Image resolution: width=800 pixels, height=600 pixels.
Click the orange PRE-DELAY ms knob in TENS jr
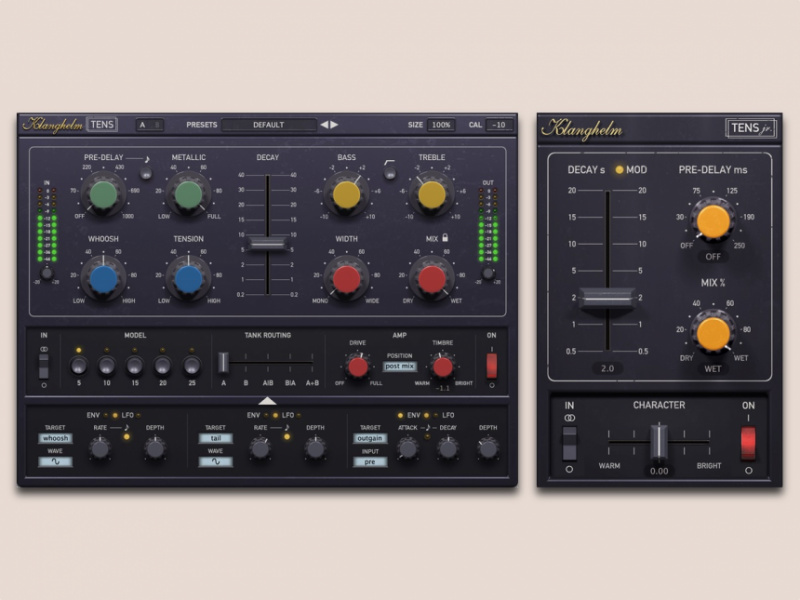(713, 221)
